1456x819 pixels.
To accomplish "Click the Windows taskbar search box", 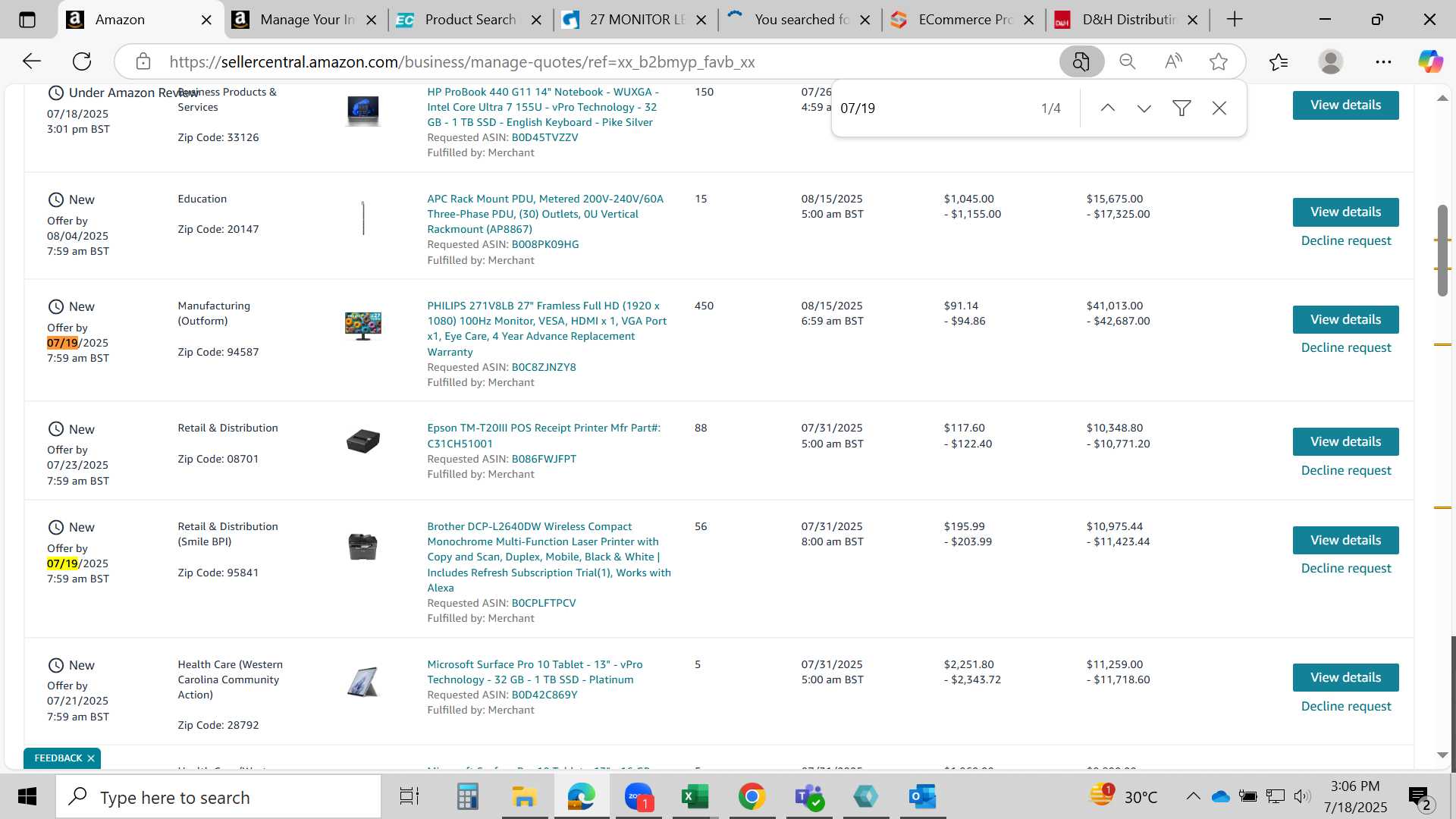I will coord(218,797).
